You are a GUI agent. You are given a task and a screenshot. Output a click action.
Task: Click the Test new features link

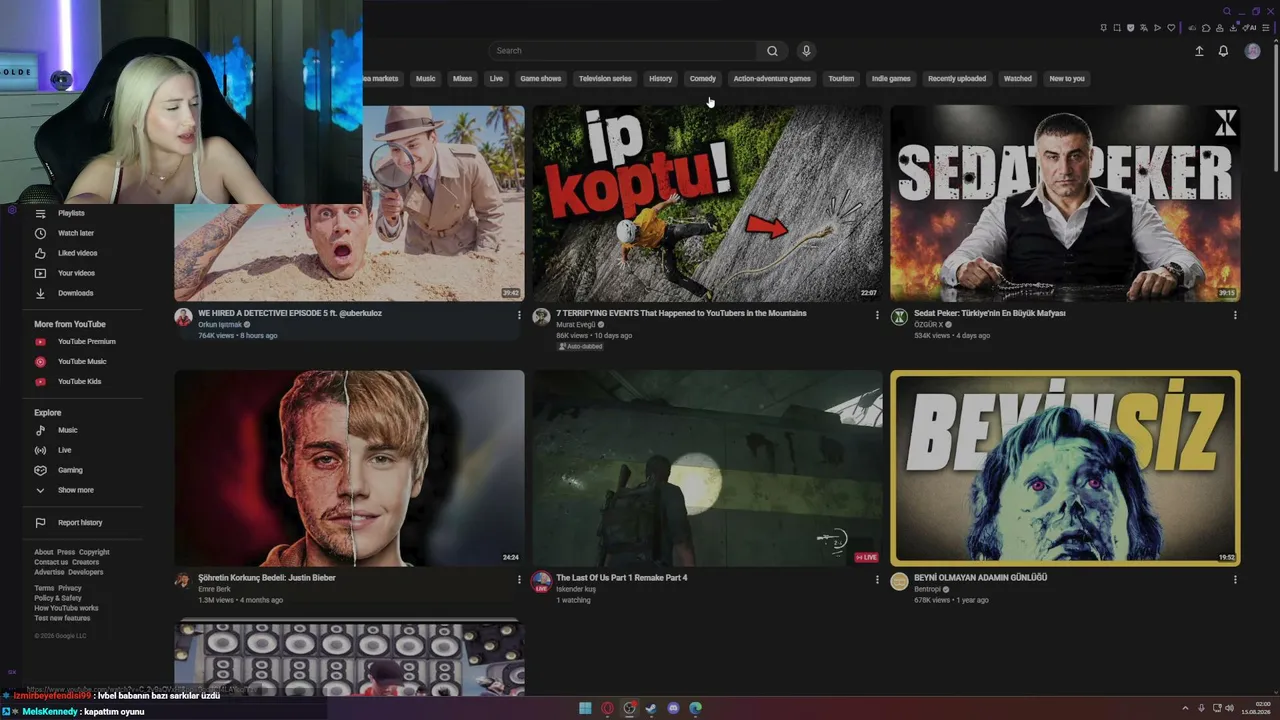click(62, 618)
